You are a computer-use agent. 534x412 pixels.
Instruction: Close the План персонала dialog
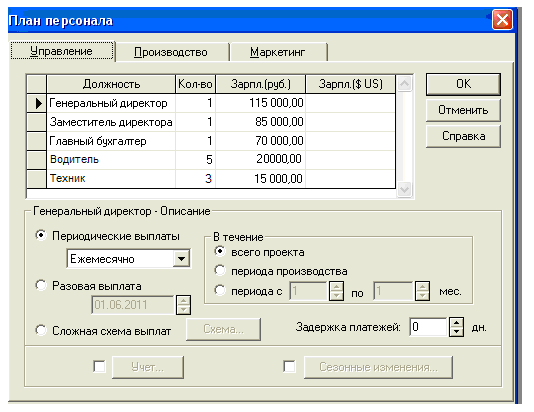(502, 20)
